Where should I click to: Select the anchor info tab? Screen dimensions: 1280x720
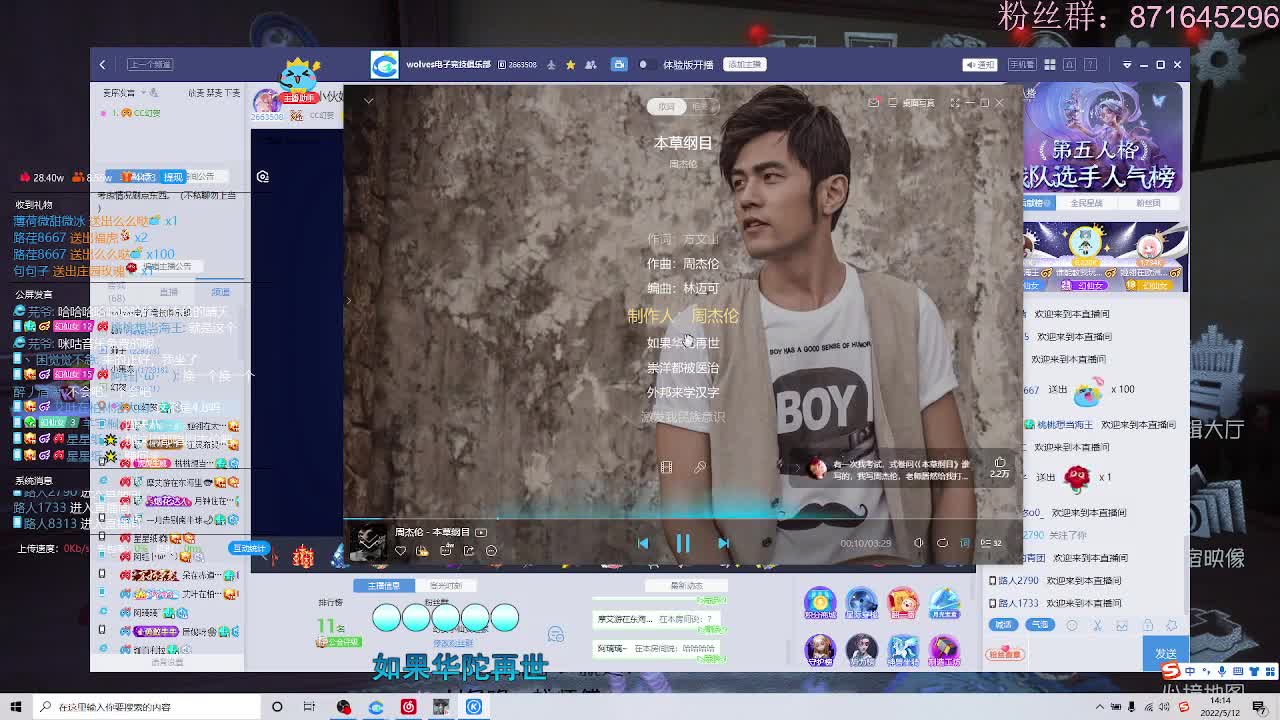383,585
